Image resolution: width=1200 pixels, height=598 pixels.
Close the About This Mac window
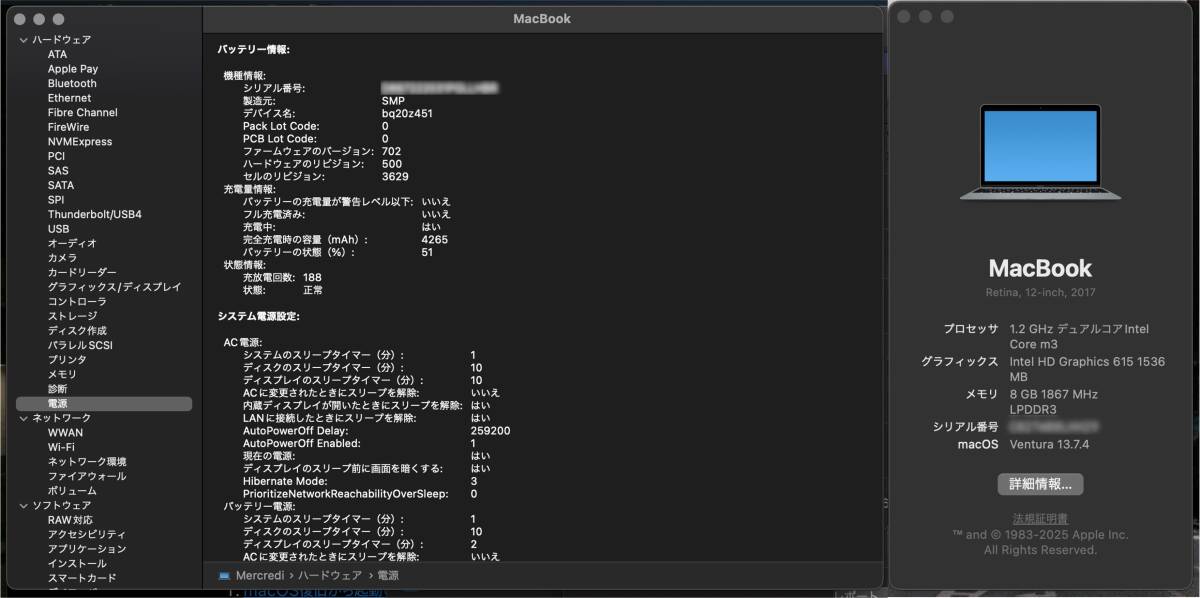point(903,17)
